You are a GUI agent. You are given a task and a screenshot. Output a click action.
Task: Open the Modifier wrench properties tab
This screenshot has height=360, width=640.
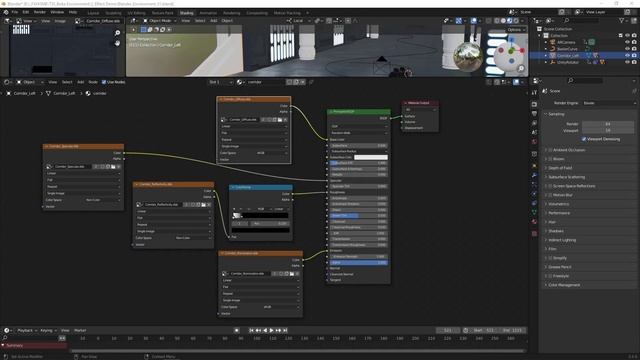pyautogui.click(x=534, y=175)
